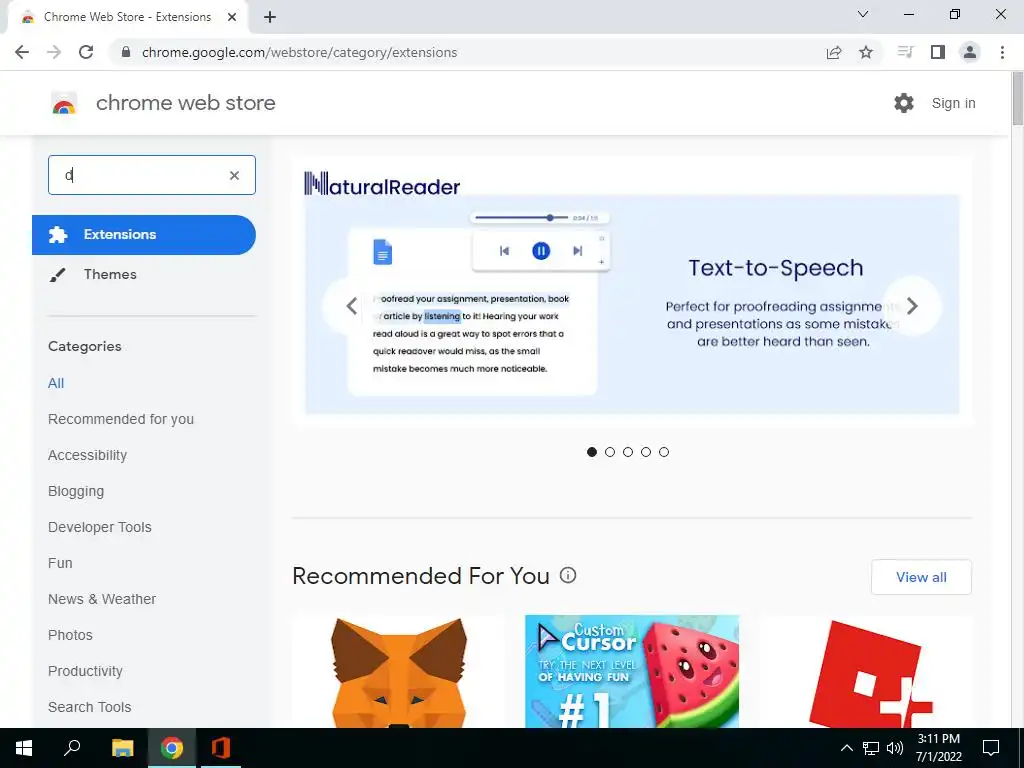The image size is (1024, 768).
Task: Click the Chrome Web Store rainbow logo
Action: point(64,103)
